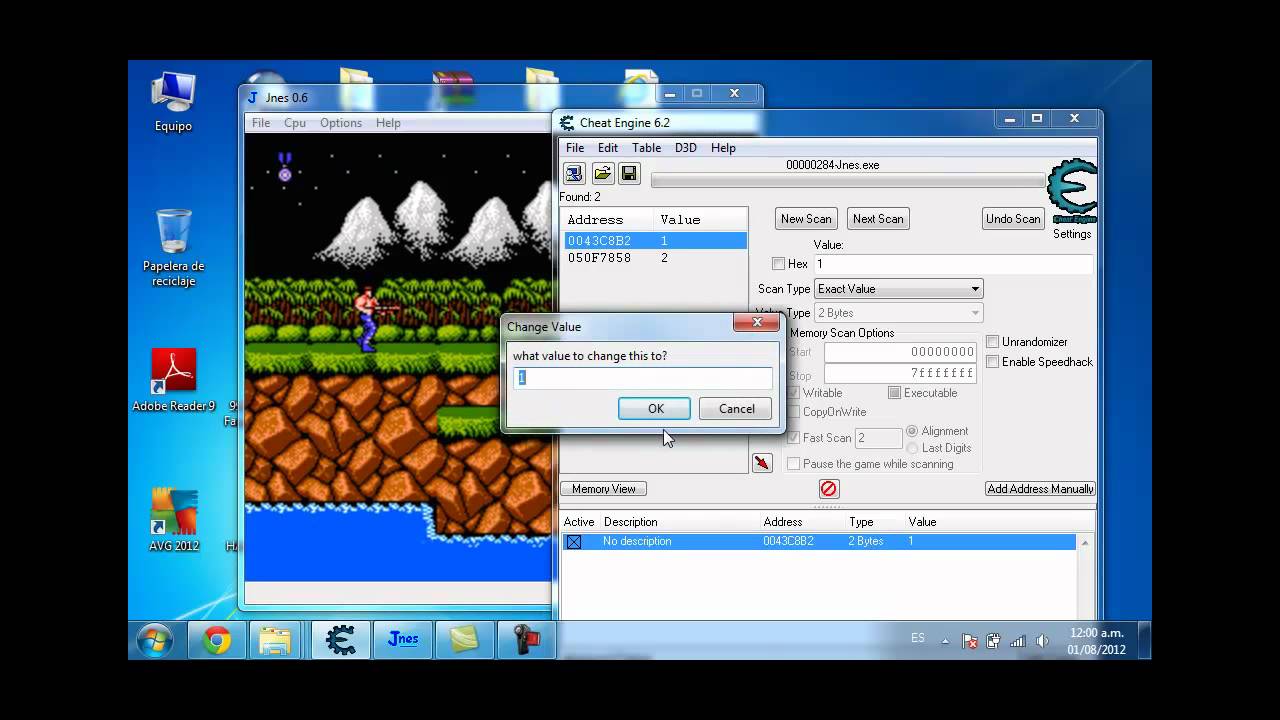Select found address 050F7858 row
This screenshot has width=1280, height=720.
coord(655,258)
